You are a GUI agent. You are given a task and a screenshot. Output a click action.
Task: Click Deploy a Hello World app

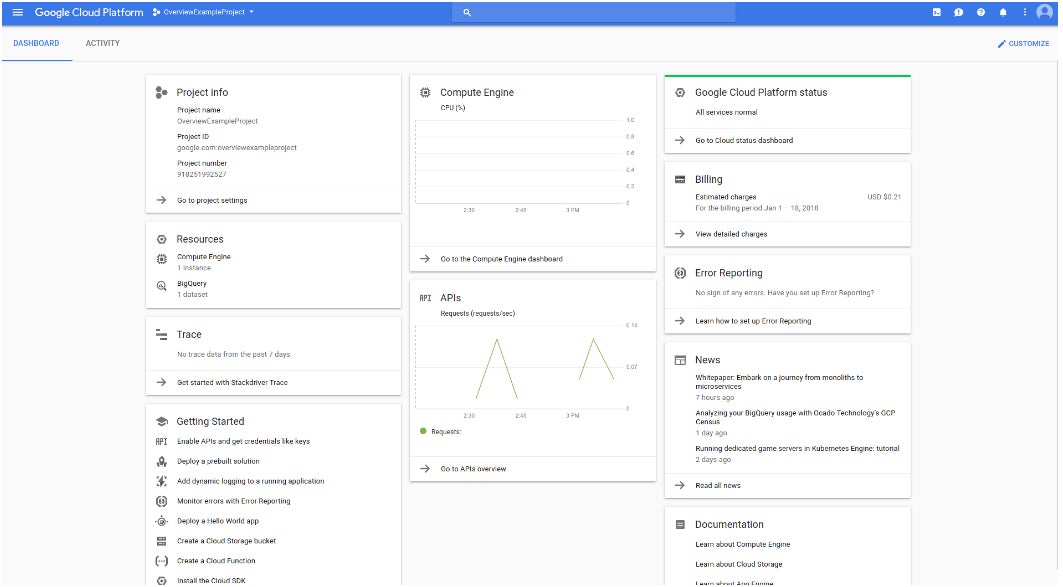[218, 521]
